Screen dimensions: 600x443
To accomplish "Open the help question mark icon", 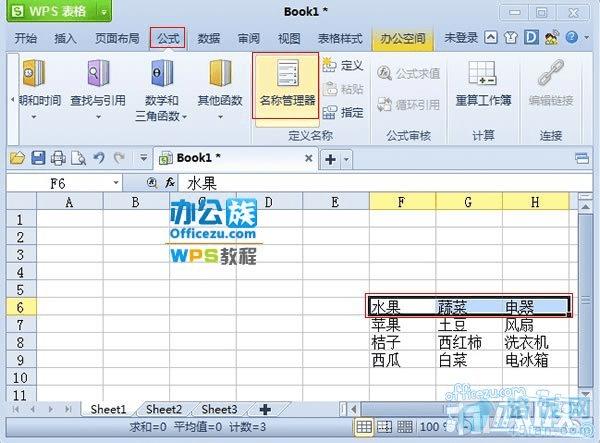I will 571,37.
